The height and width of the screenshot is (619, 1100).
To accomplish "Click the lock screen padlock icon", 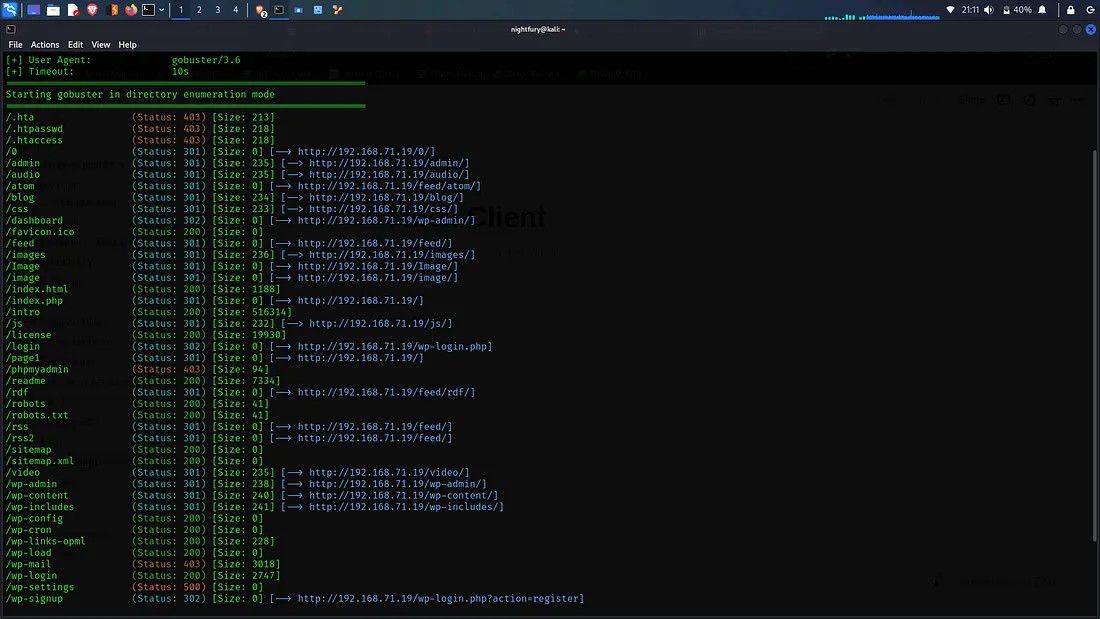I will tap(1070, 10).
